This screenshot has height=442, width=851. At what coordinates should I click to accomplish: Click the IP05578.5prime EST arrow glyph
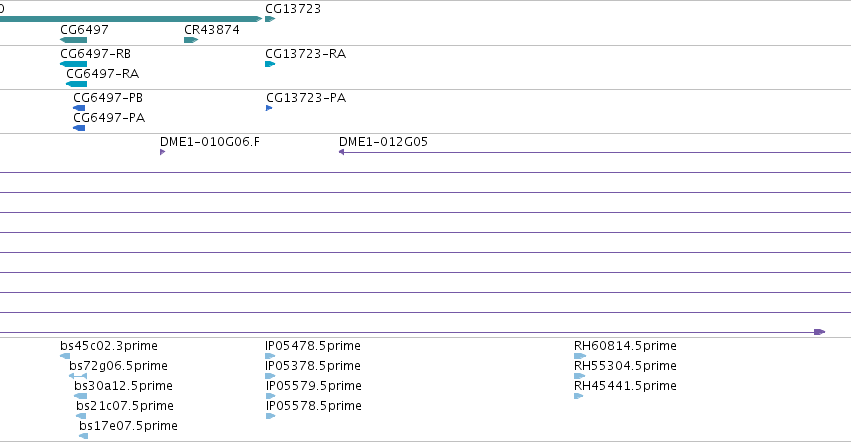click(271, 416)
